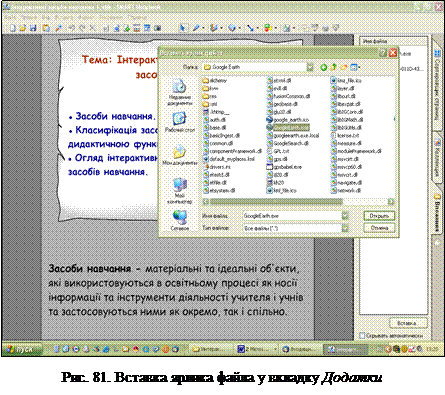Click the Cancel button in dialog
The height and width of the screenshot is (395, 445).
pyautogui.click(x=379, y=228)
